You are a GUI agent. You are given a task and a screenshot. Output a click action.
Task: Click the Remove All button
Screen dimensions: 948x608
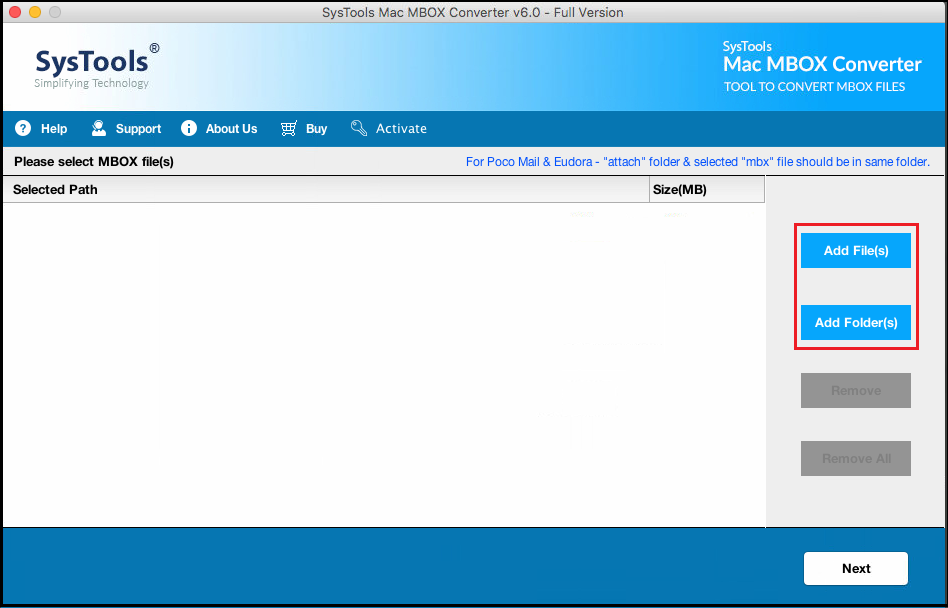tap(855, 458)
